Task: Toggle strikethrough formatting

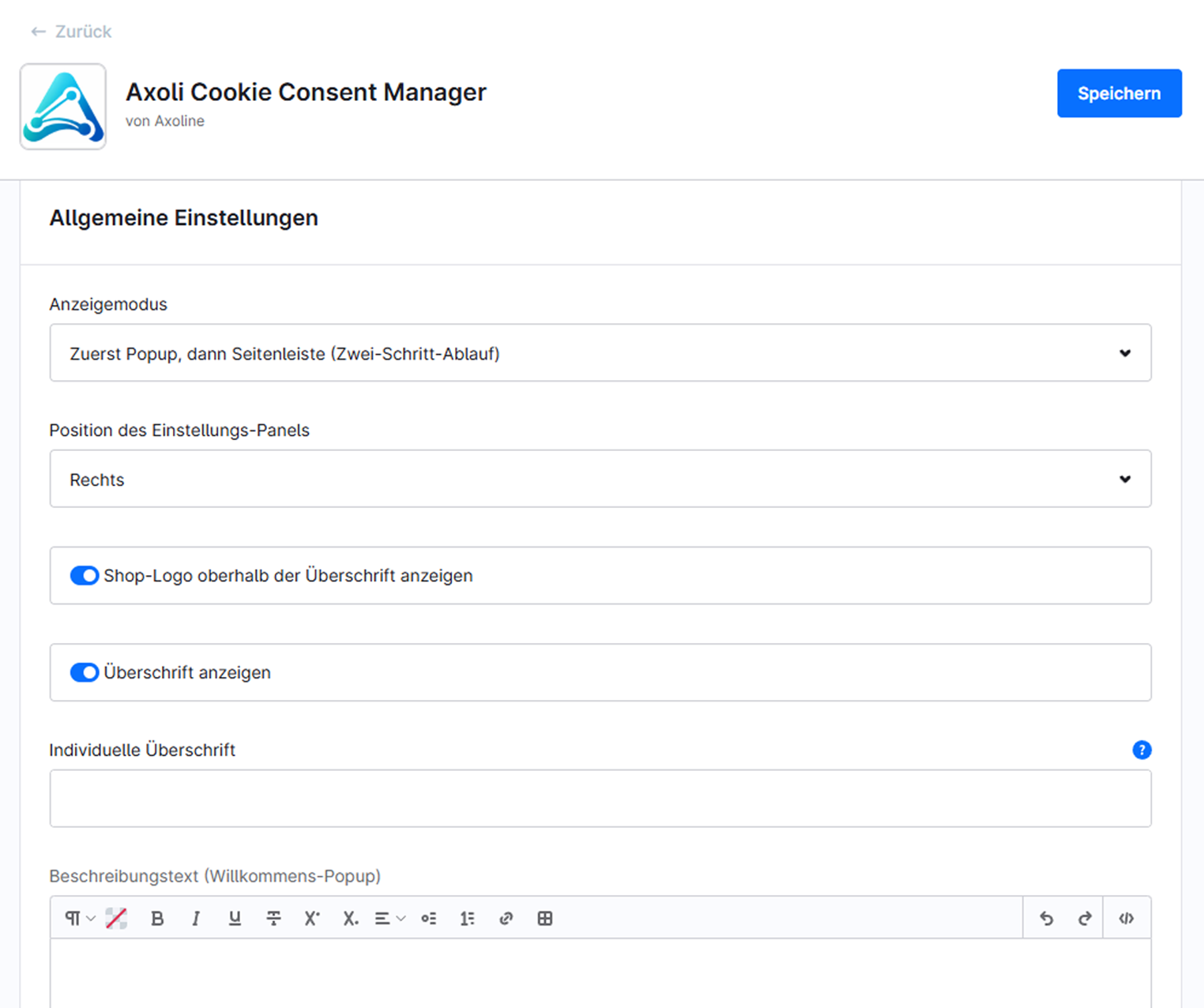Action: pyautogui.click(x=273, y=919)
